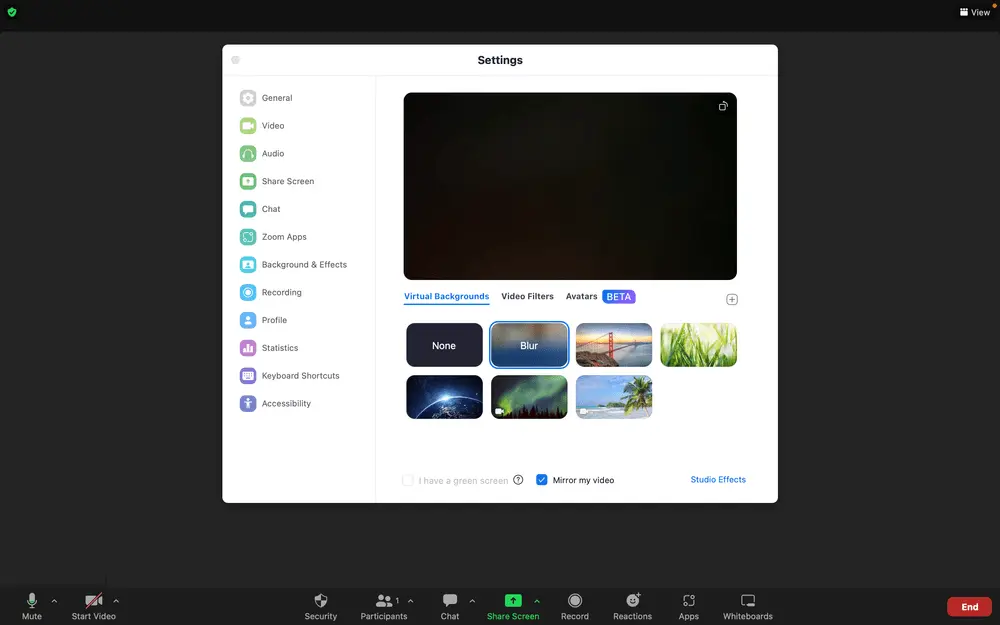Switch to the Video Filters tab
The image size is (1000, 625).
[527, 296]
